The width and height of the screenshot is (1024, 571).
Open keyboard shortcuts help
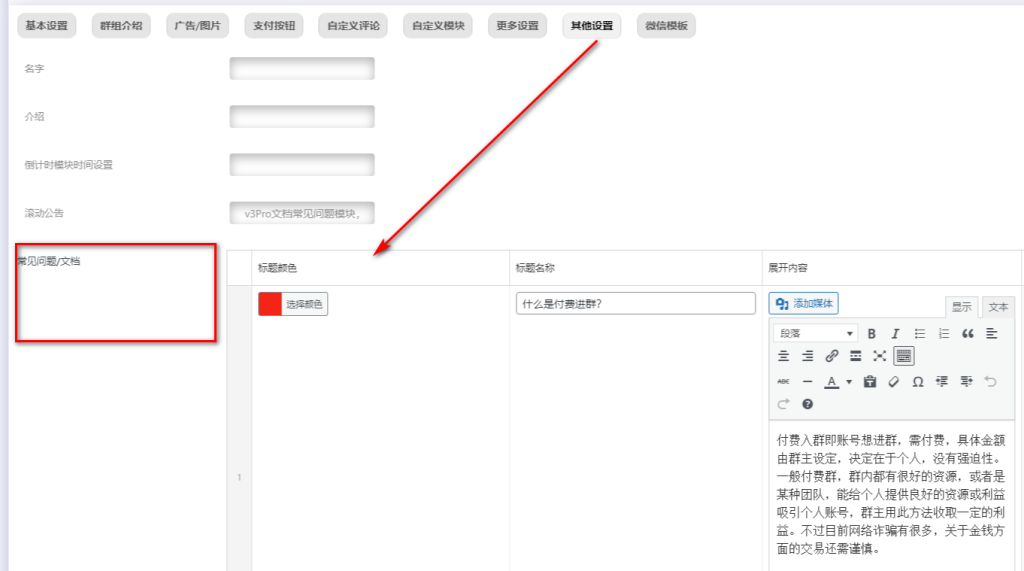point(808,404)
